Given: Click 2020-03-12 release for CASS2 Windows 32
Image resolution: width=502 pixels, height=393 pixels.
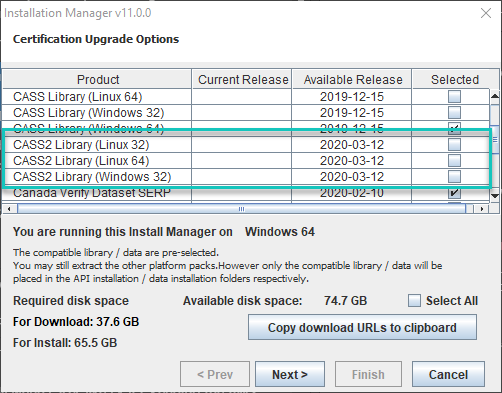Looking at the screenshot, I should click(x=352, y=177).
